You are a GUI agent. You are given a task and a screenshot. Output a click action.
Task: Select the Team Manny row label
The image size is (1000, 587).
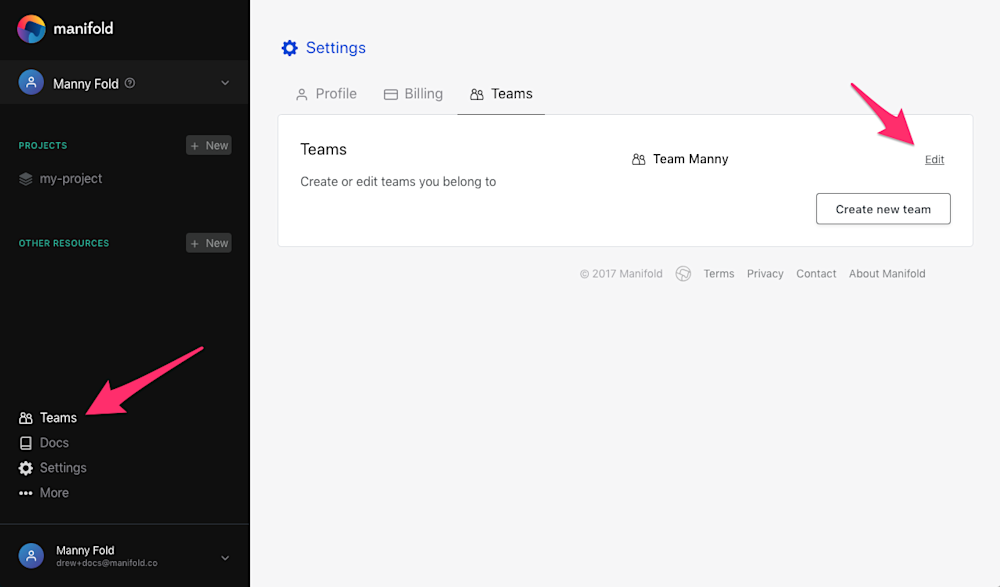(691, 159)
